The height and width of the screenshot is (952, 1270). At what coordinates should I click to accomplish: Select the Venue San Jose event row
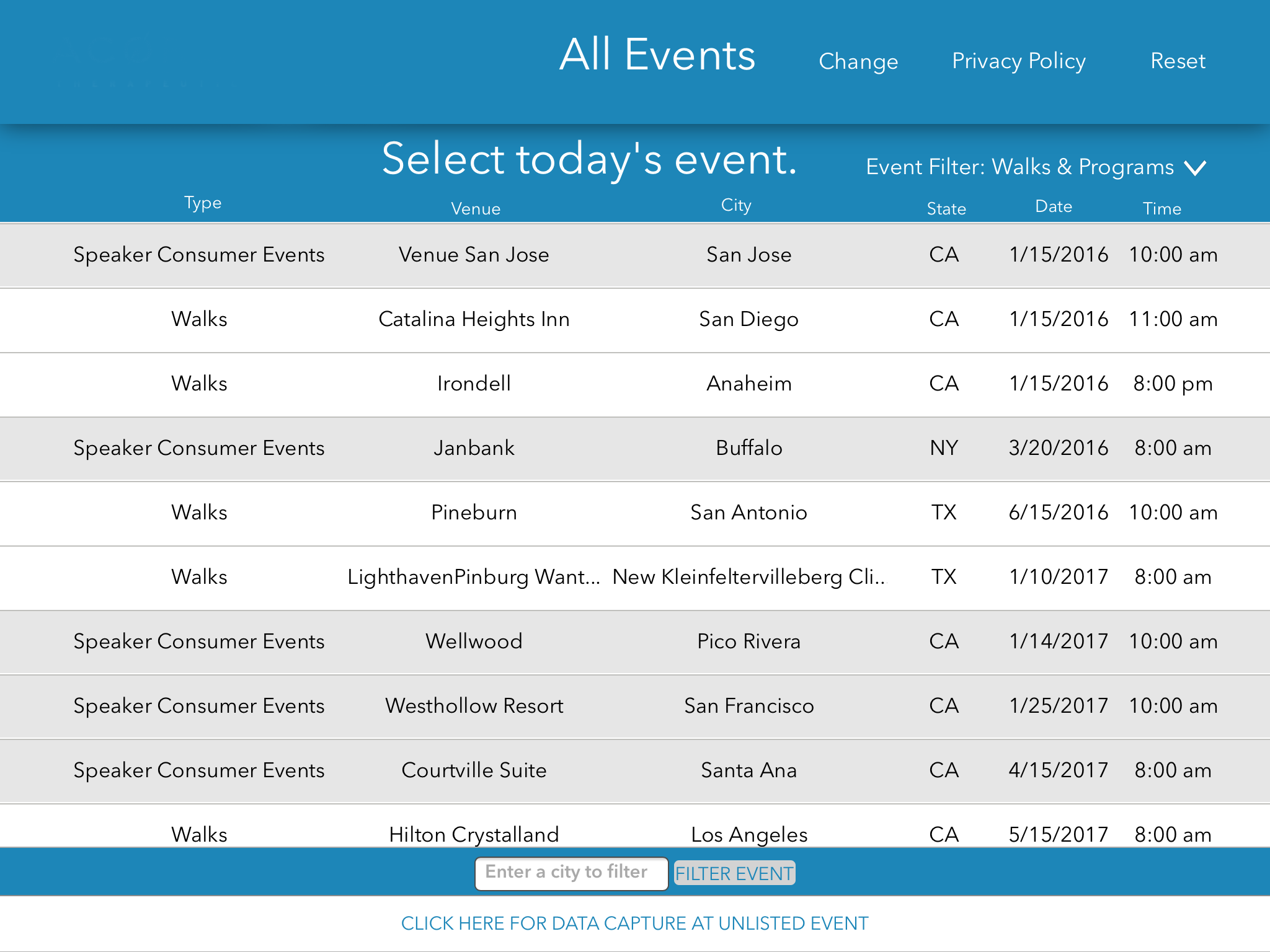coord(634,255)
